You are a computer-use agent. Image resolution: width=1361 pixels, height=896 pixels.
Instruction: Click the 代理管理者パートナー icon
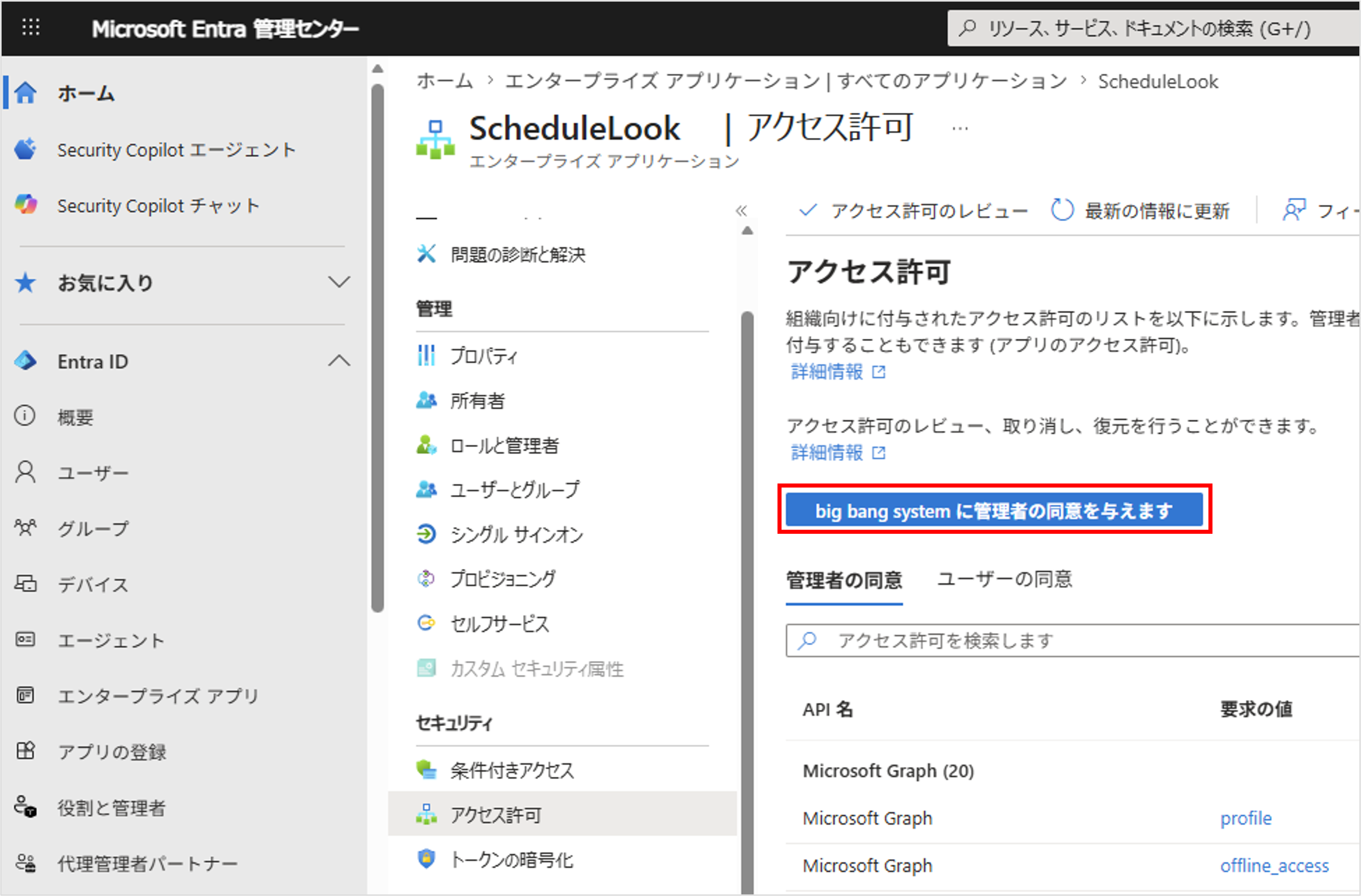point(25,862)
